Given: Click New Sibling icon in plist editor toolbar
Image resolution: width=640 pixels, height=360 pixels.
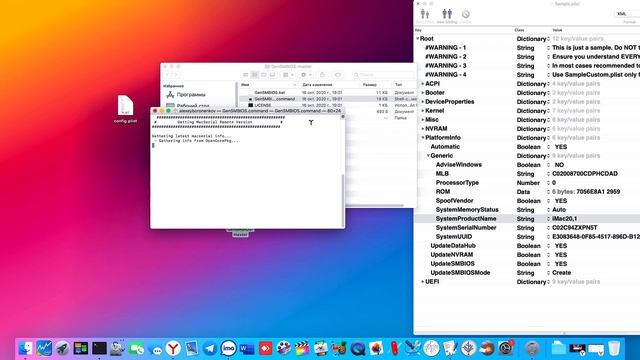Looking at the screenshot, I should click(447, 15).
